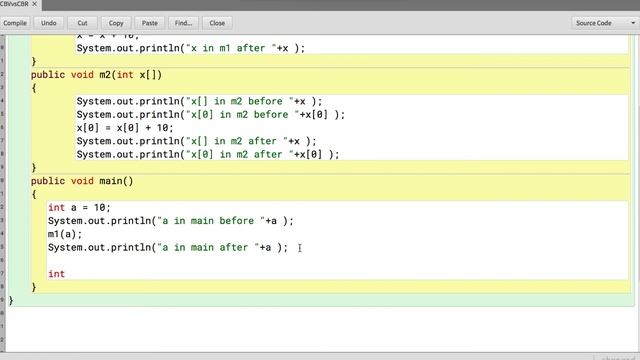Screen dimensions: 640x360
Task: Click the 'x[0] = x[0] + 10;' statement
Action: pyautogui.click(x=125, y=128)
